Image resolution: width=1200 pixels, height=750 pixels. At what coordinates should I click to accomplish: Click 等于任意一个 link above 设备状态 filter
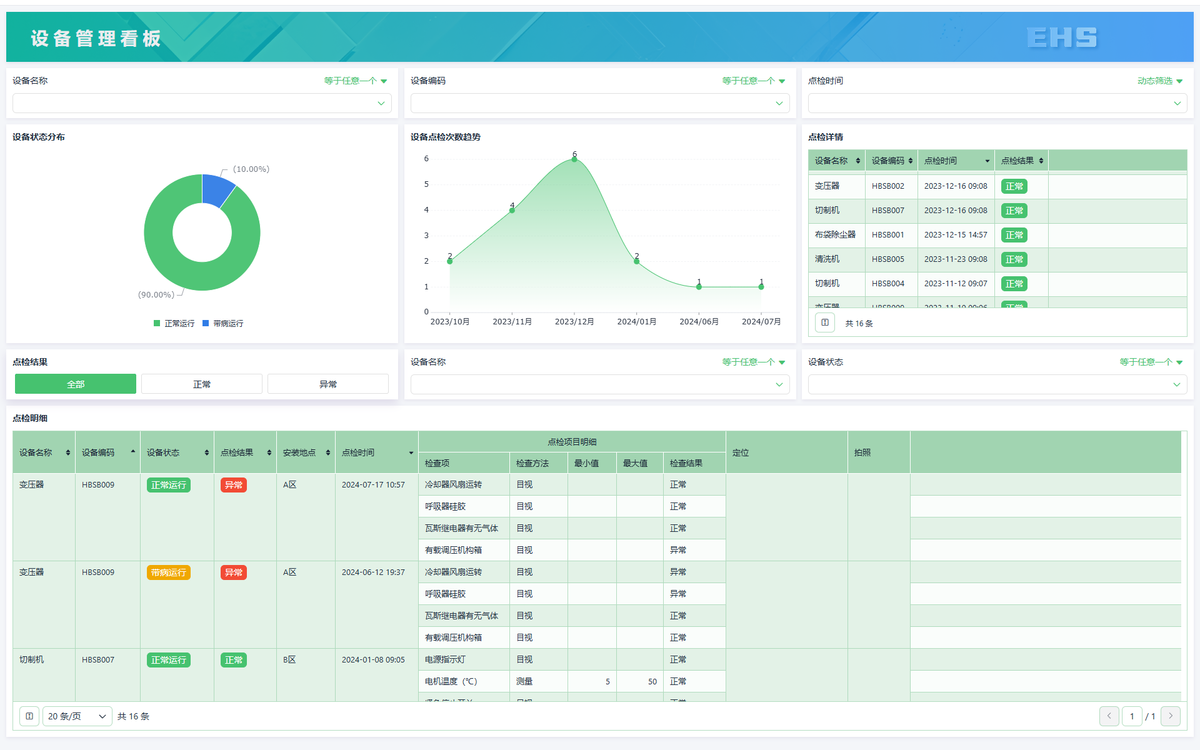pyautogui.click(x=1151, y=362)
